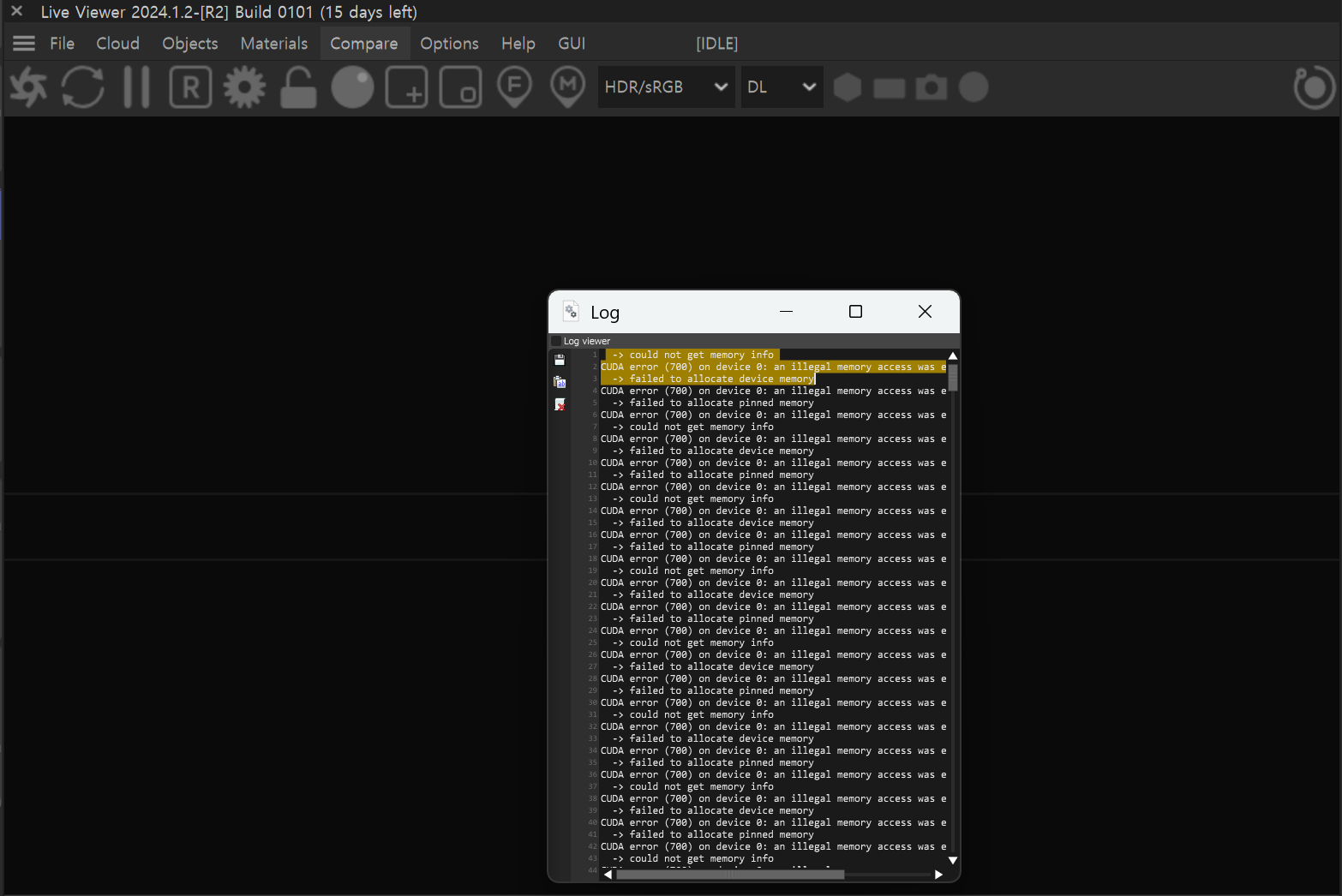Click the hexagon icon in toolbar
The image size is (1342, 896).
pyautogui.click(x=848, y=87)
